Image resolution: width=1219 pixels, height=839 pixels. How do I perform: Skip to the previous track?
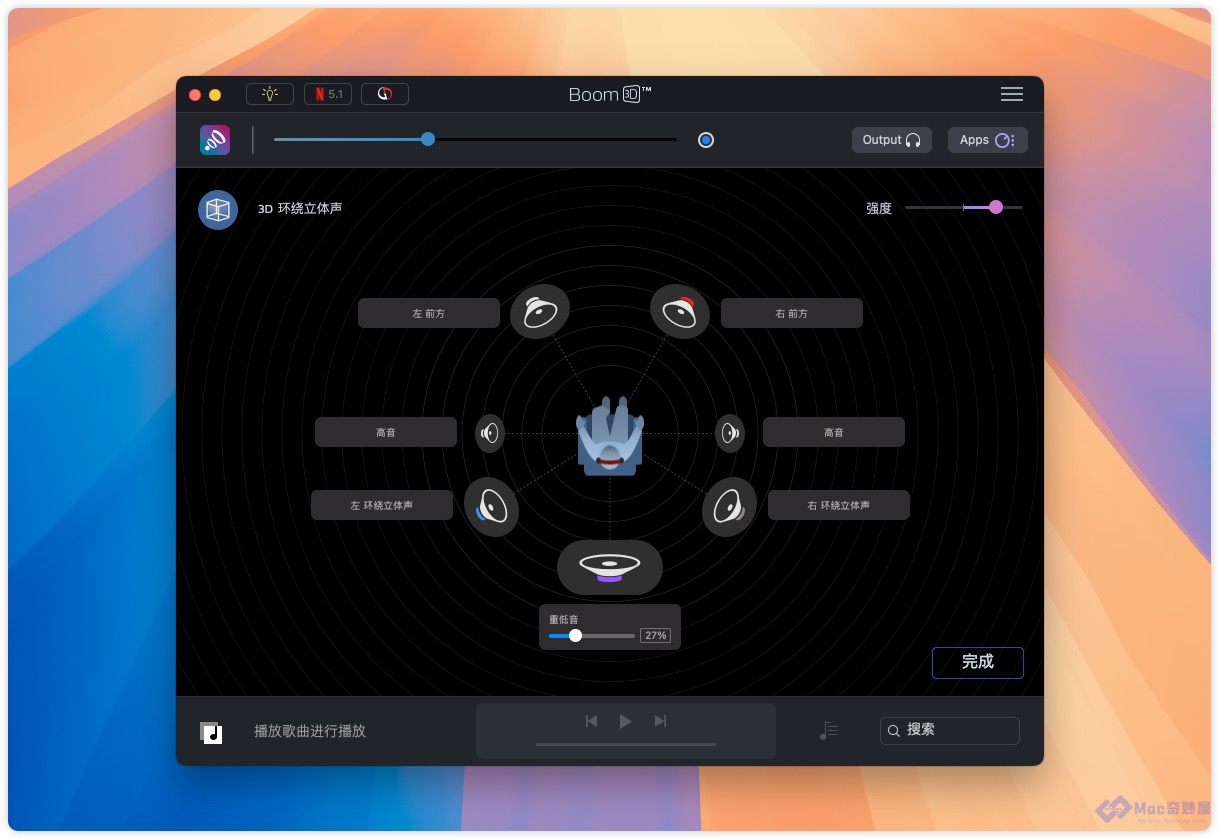click(592, 721)
